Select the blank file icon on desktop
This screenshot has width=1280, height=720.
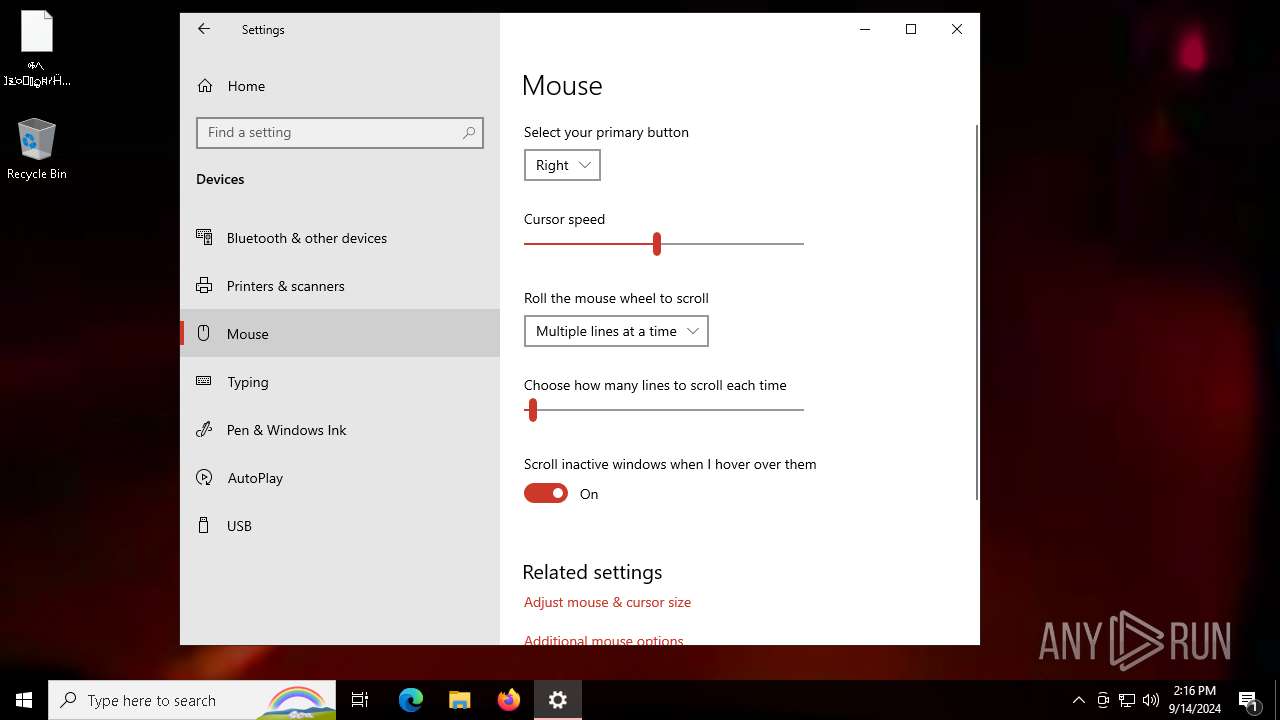click(37, 48)
